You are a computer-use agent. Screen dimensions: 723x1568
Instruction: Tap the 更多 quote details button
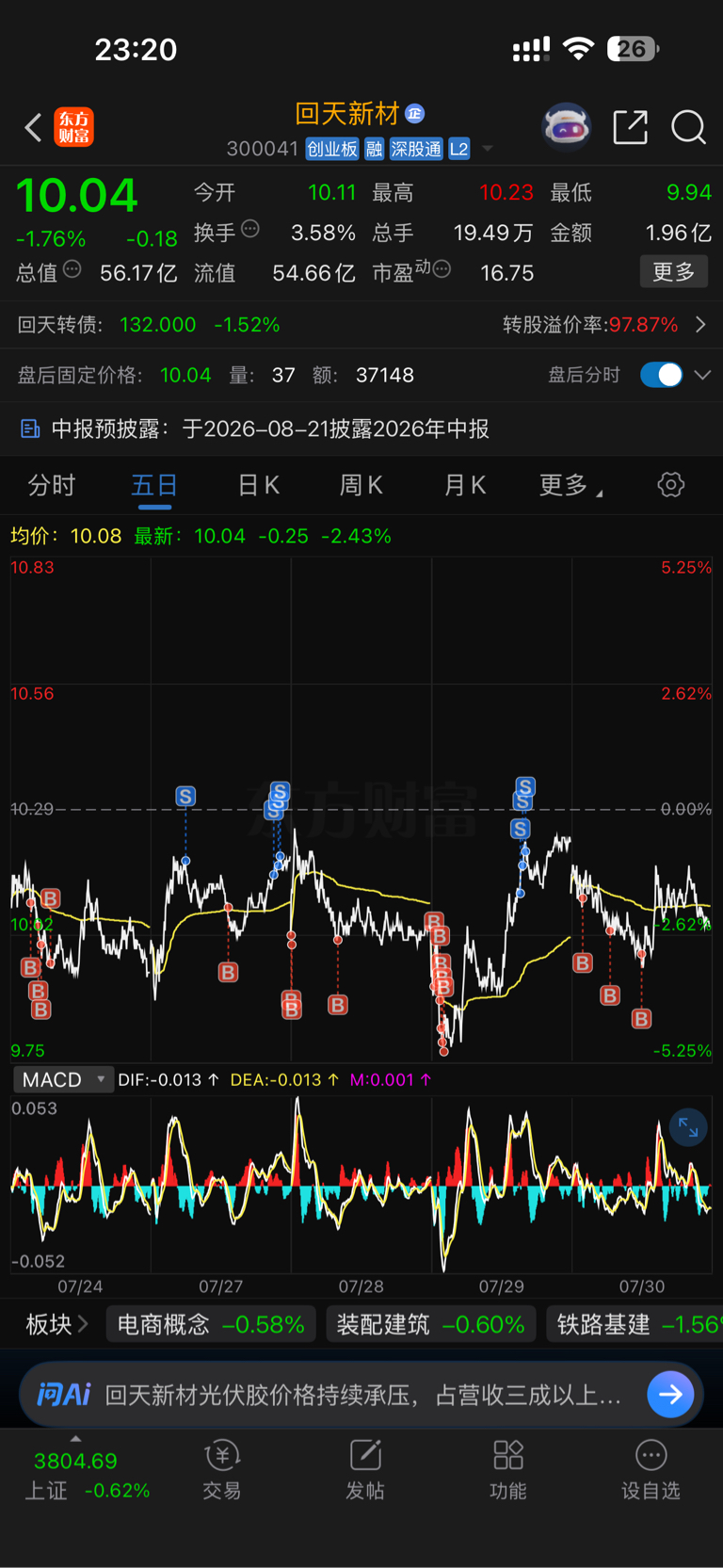(674, 272)
